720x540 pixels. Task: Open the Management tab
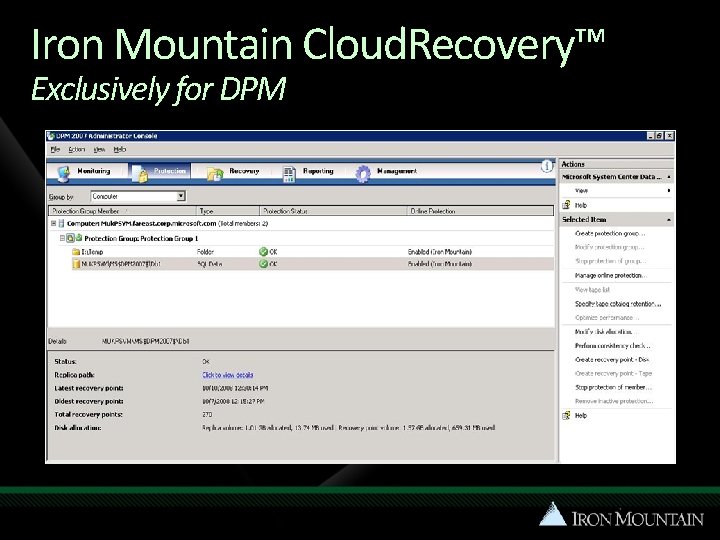pyautogui.click(x=386, y=173)
